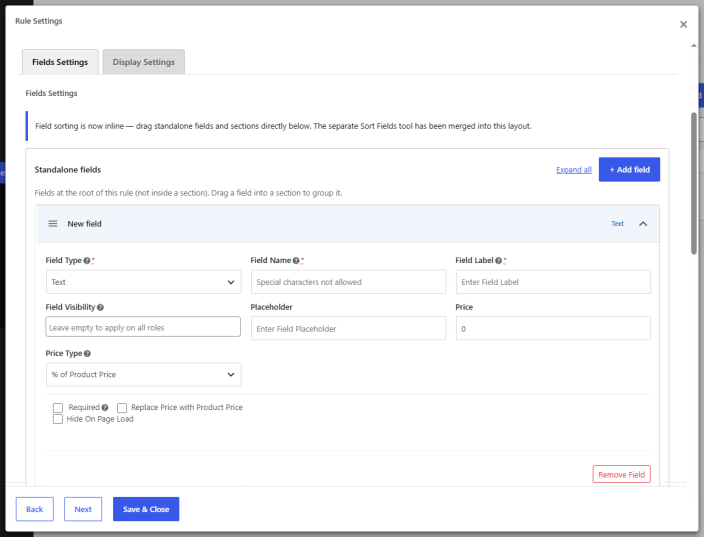Focus the Field Label input

(x=553, y=282)
